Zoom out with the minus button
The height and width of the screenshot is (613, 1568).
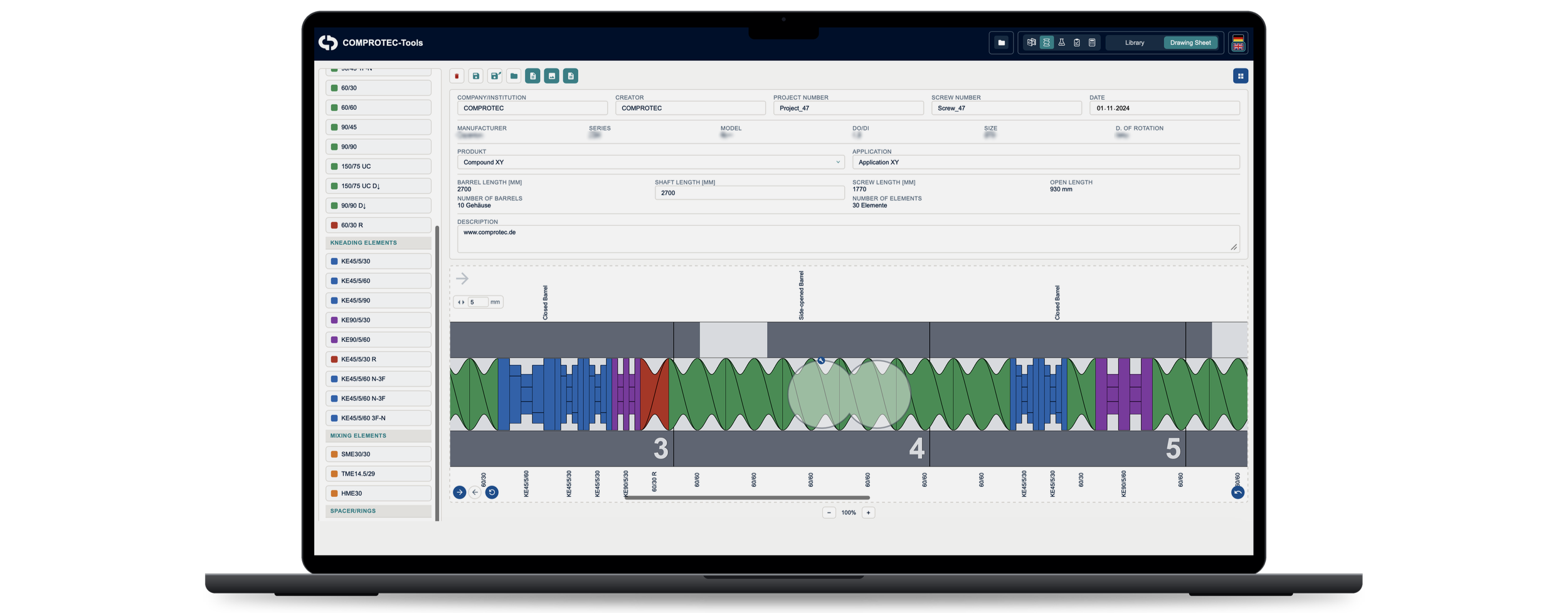[x=829, y=513]
